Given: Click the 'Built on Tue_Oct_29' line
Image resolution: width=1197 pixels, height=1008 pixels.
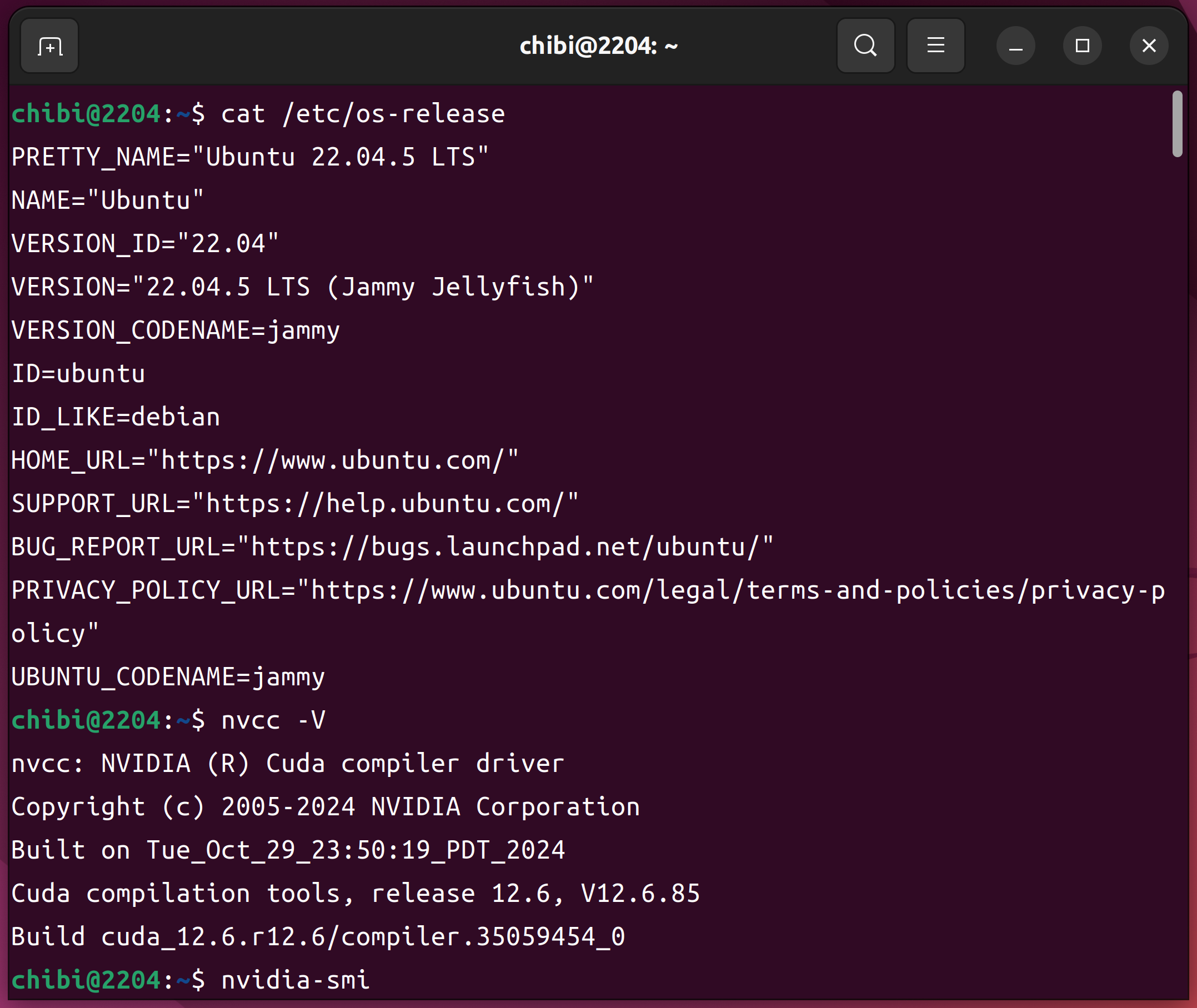Looking at the screenshot, I should click(288, 850).
